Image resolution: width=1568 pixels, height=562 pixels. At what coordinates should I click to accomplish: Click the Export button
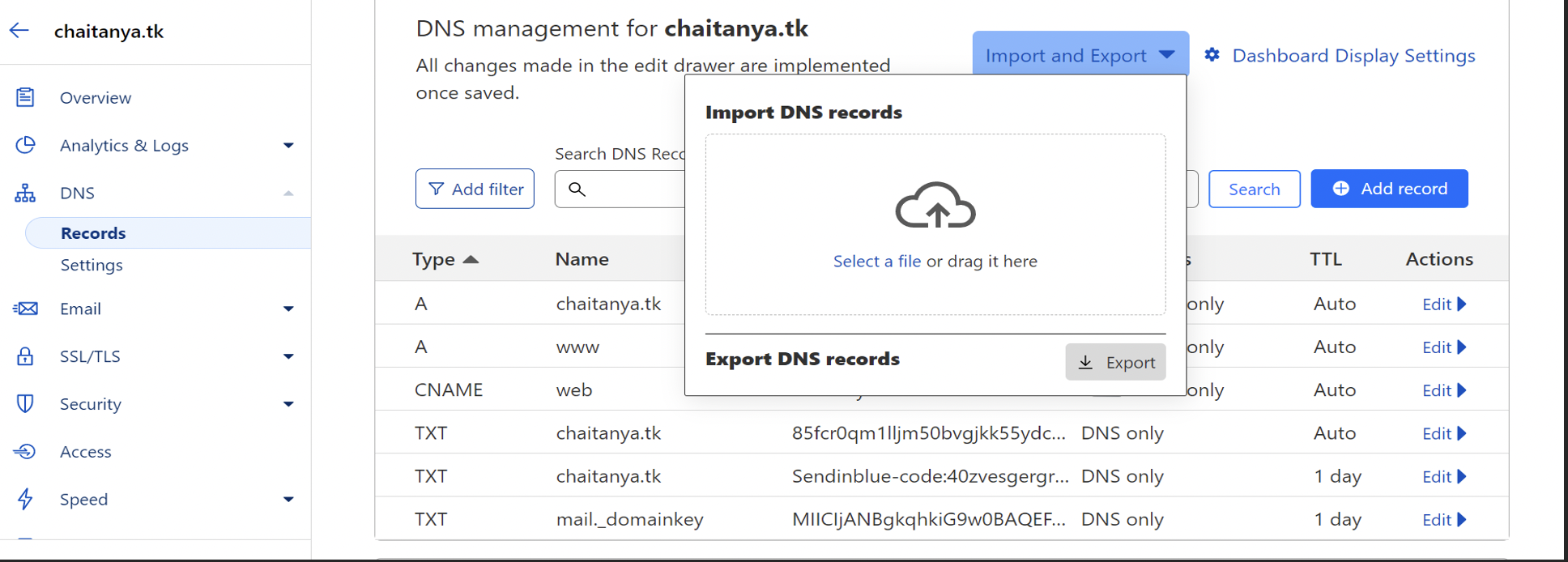(x=1115, y=362)
